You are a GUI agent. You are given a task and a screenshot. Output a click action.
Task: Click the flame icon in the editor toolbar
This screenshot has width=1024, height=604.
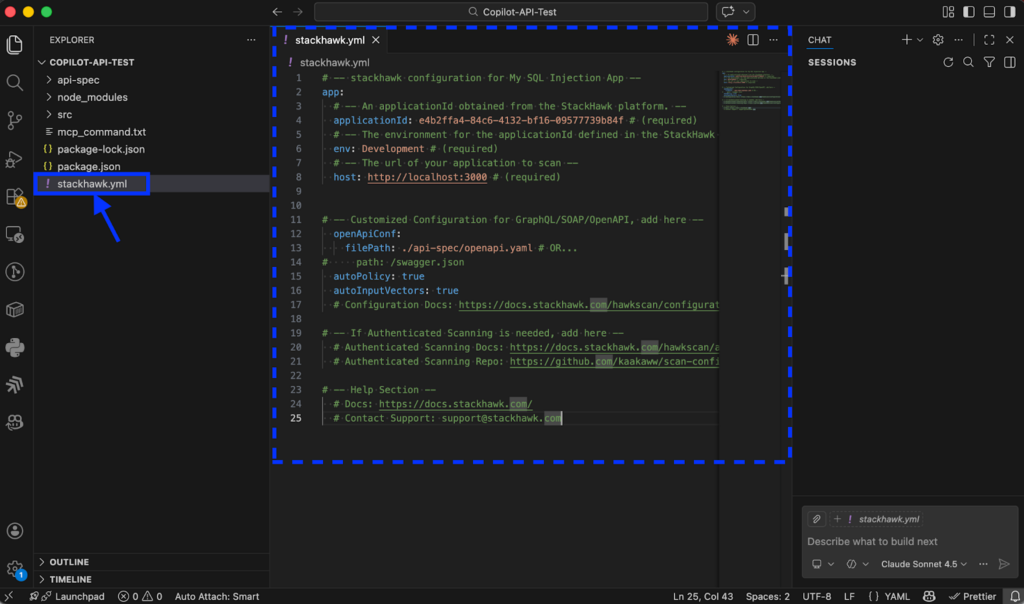pyautogui.click(x=733, y=39)
